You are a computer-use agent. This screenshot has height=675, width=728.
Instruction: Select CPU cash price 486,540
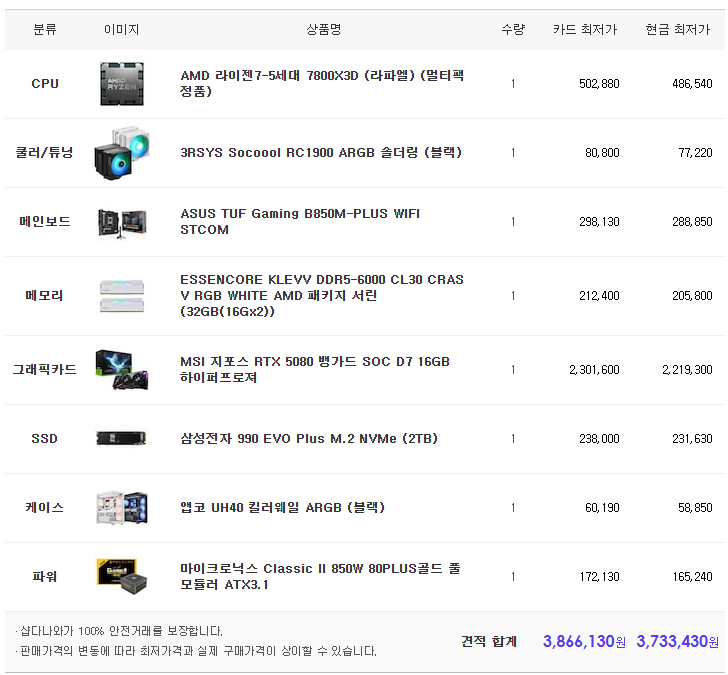point(692,84)
